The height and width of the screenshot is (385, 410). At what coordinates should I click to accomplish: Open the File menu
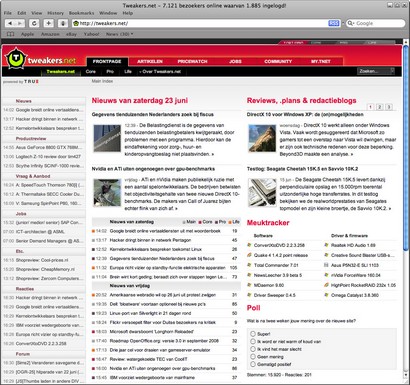pos(8,13)
